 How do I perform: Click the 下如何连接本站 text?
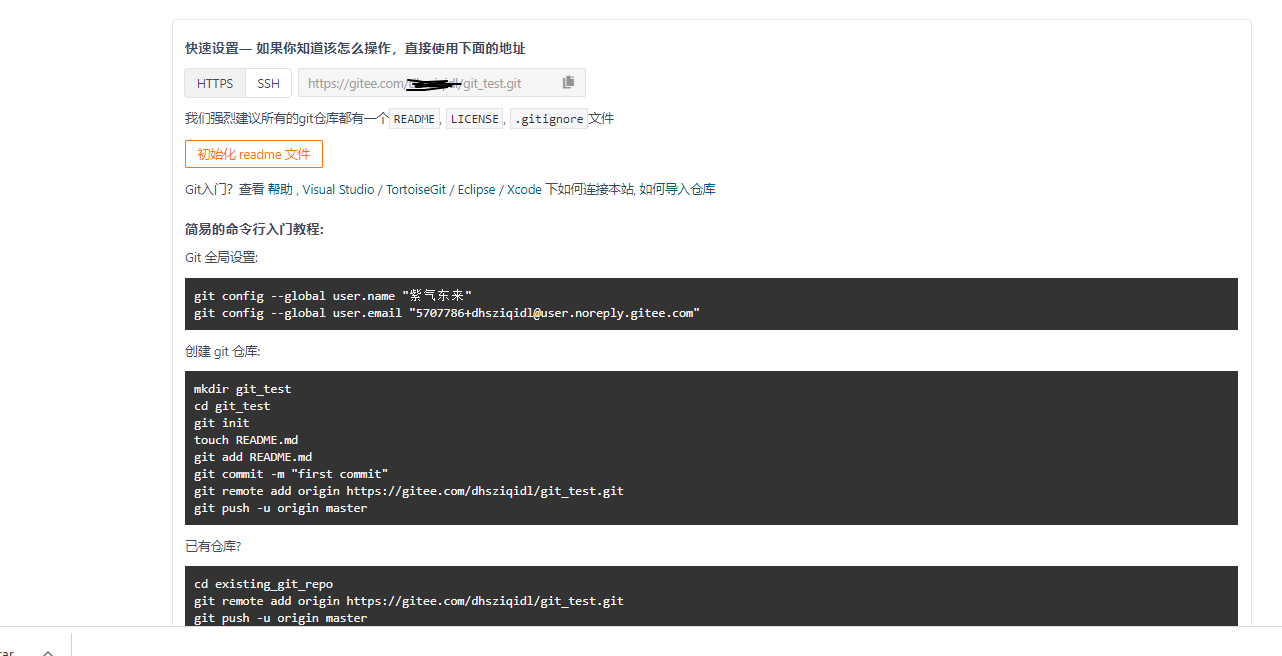pos(590,189)
